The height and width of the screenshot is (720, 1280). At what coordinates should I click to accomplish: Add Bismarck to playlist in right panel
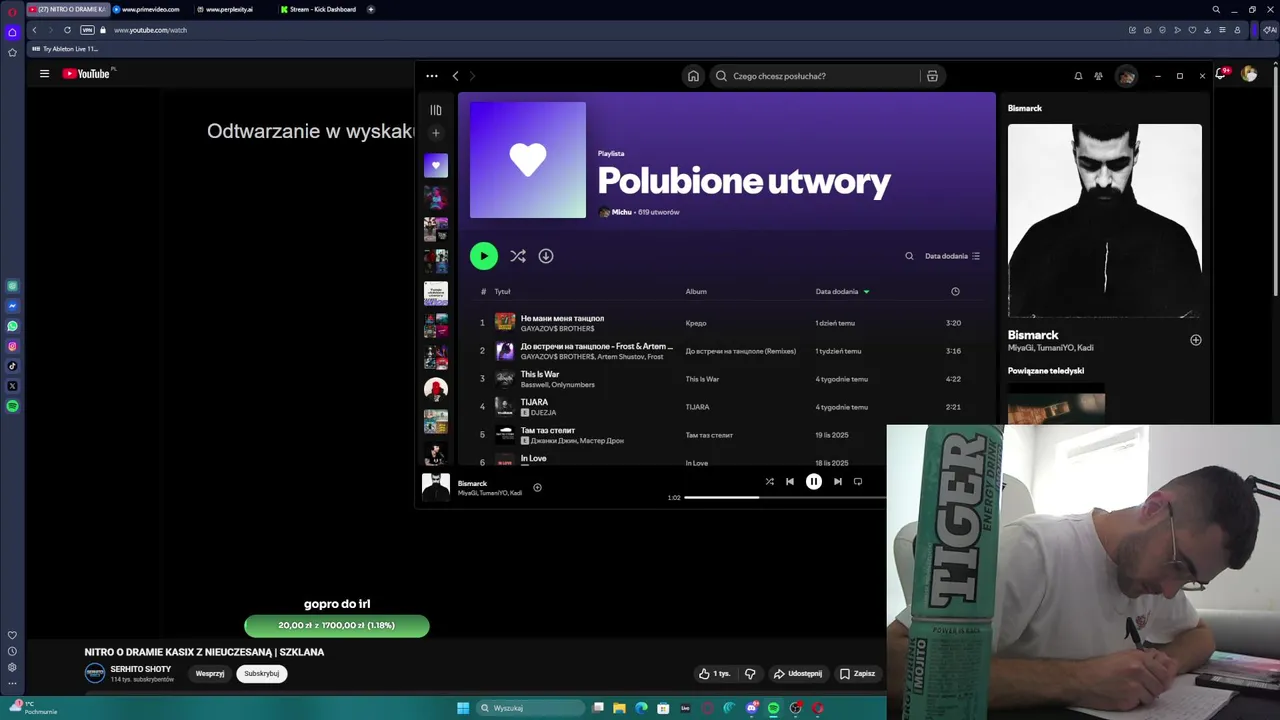pyautogui.click(x=1195, y=340)
